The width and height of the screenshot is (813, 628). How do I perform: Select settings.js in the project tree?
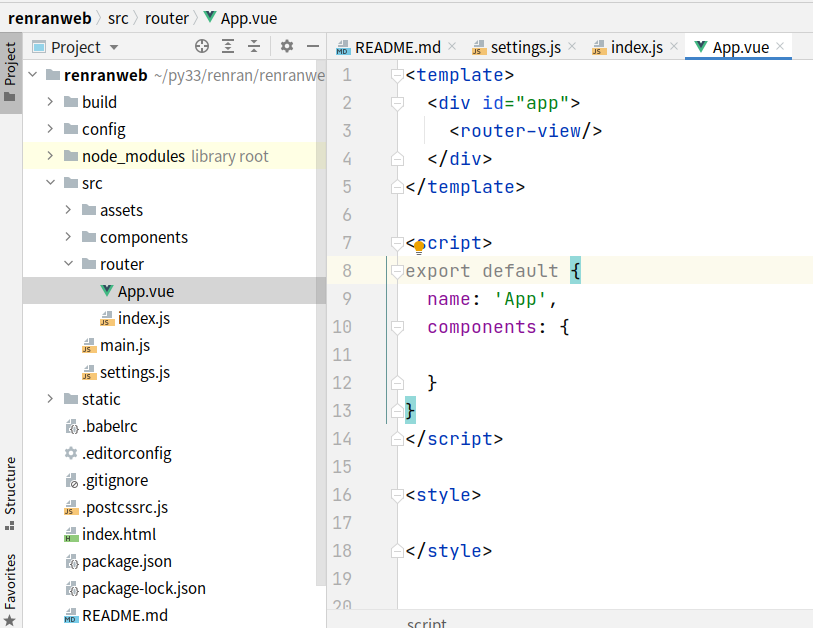[x=135, y=372]
